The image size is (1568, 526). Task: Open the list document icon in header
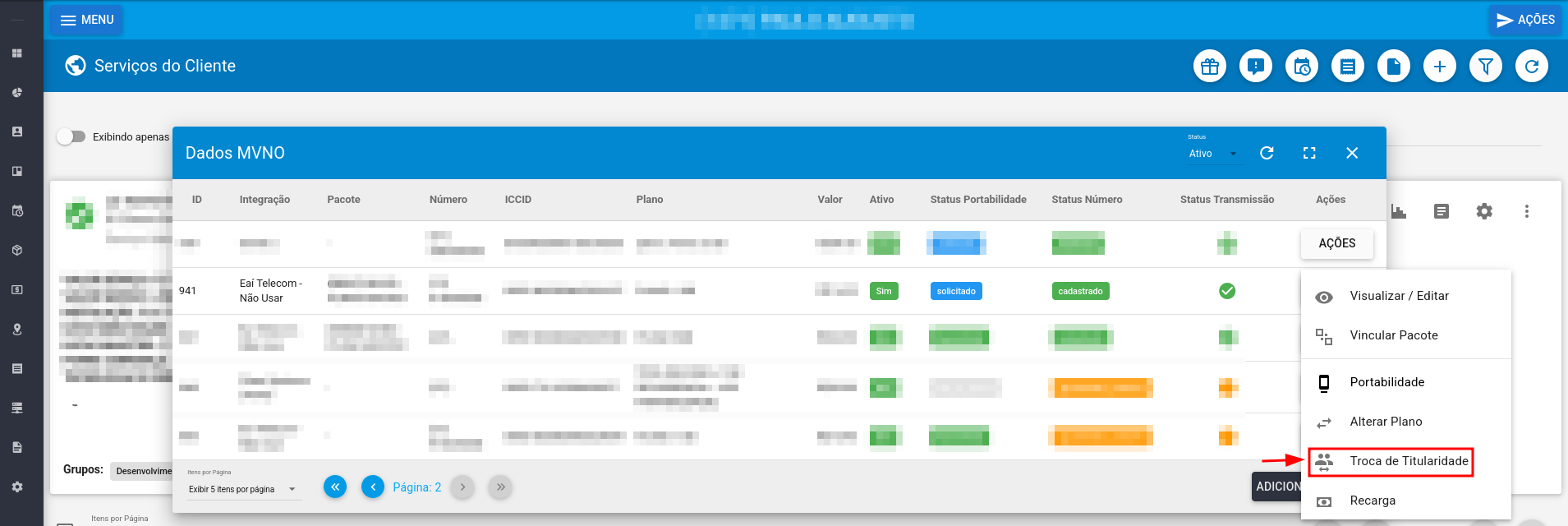point(1348,66)
